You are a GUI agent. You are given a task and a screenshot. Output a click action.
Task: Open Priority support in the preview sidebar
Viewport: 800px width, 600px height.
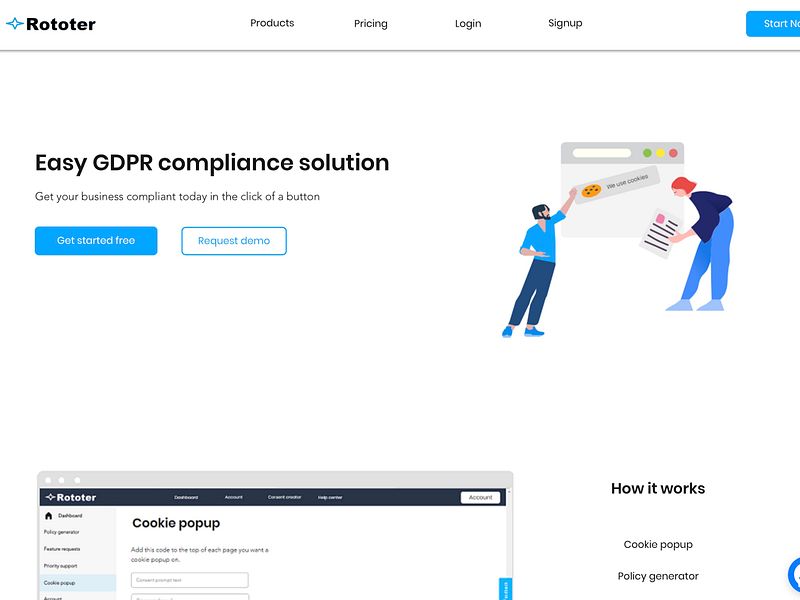(60, 566)
